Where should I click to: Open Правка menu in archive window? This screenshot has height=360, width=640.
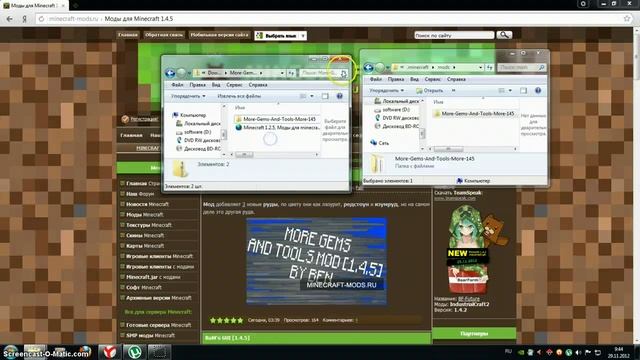pyautogui.click(x=198, y=85)
